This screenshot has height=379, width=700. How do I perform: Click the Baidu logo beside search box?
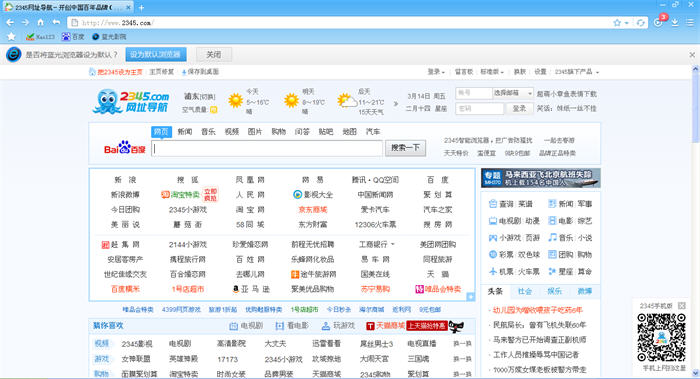[125, 148]
